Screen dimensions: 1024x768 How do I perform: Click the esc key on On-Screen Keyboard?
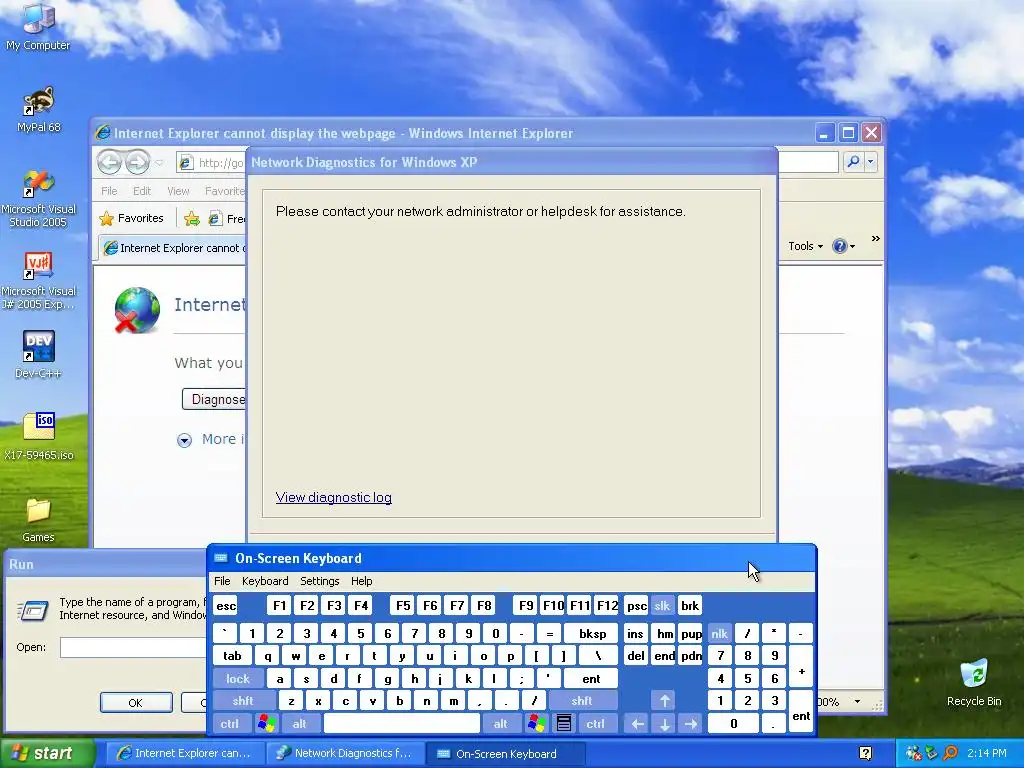tap(226, 605)
